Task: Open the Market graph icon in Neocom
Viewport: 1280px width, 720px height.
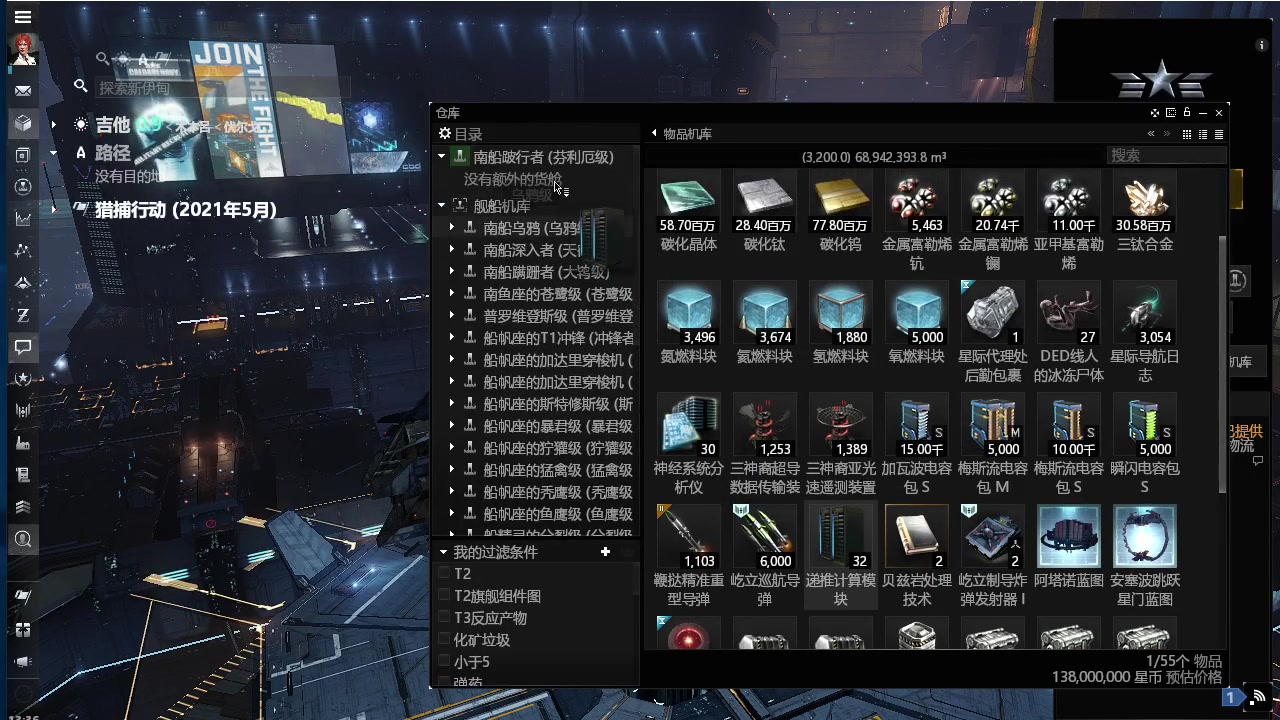Action: pos(22,219)
